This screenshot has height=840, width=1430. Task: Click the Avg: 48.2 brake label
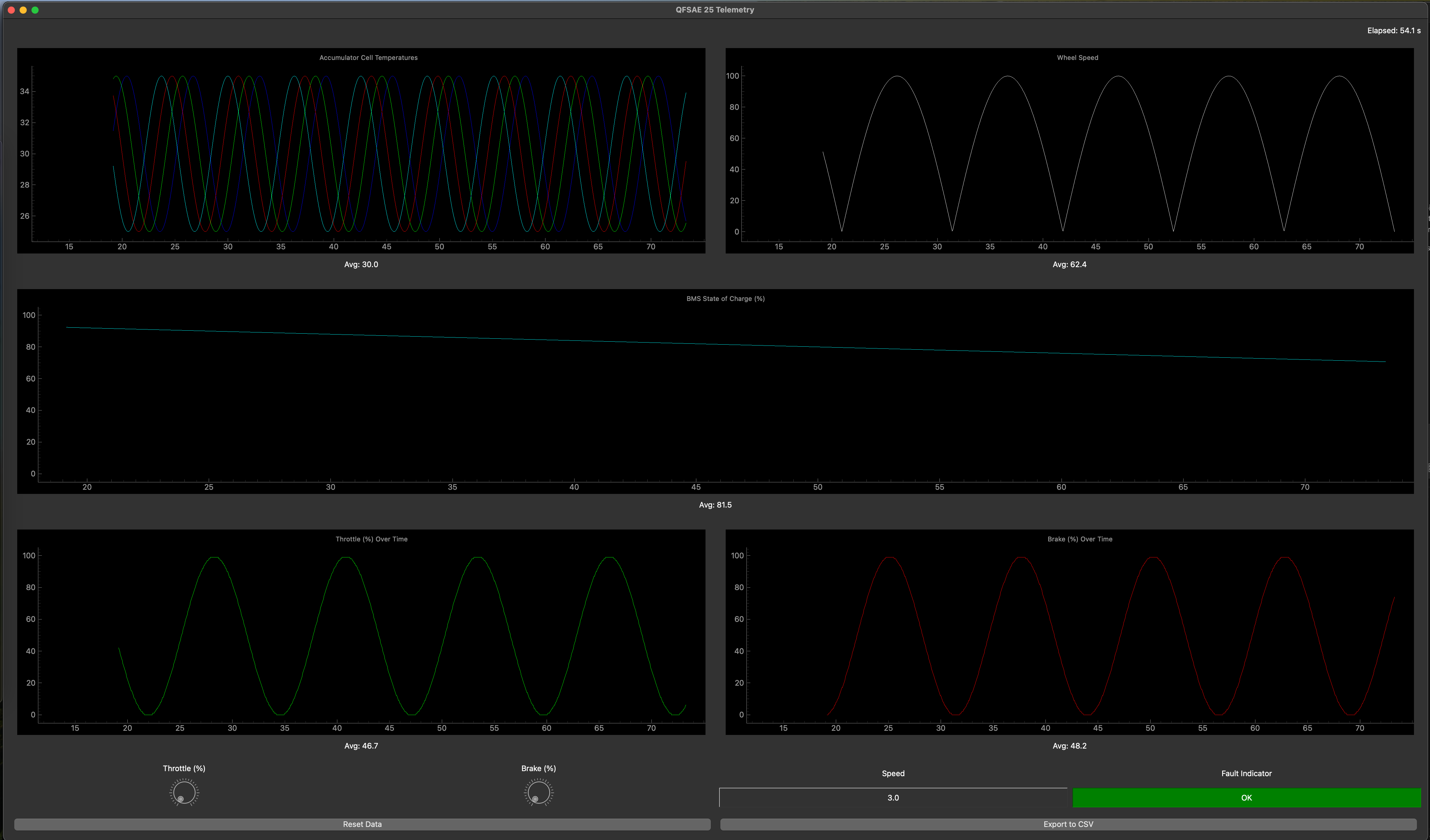click(x=1069, y=746)
